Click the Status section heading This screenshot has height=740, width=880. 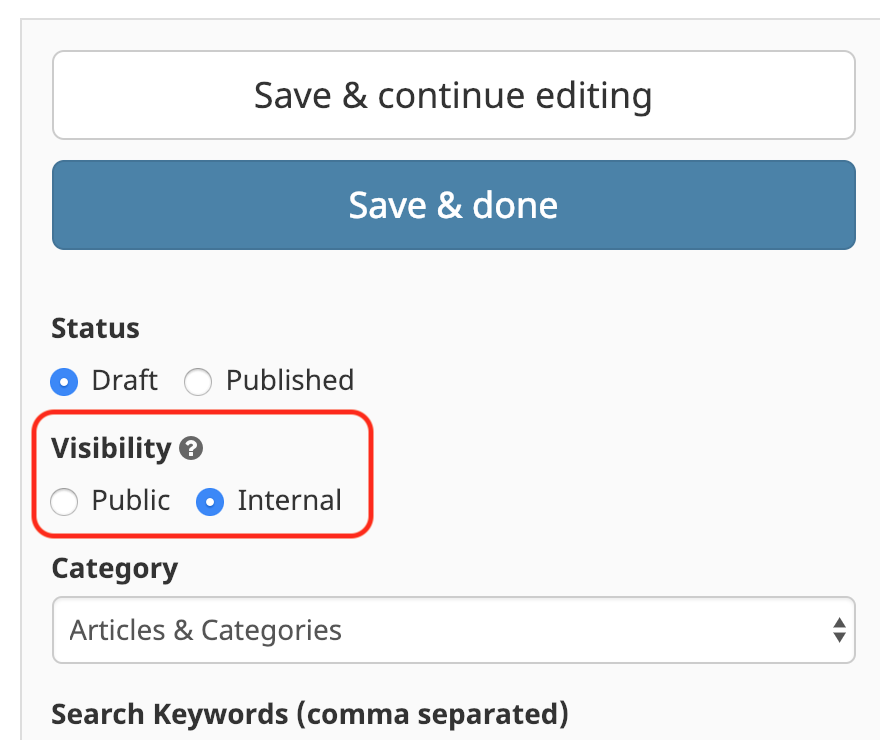tap(95, 328)
